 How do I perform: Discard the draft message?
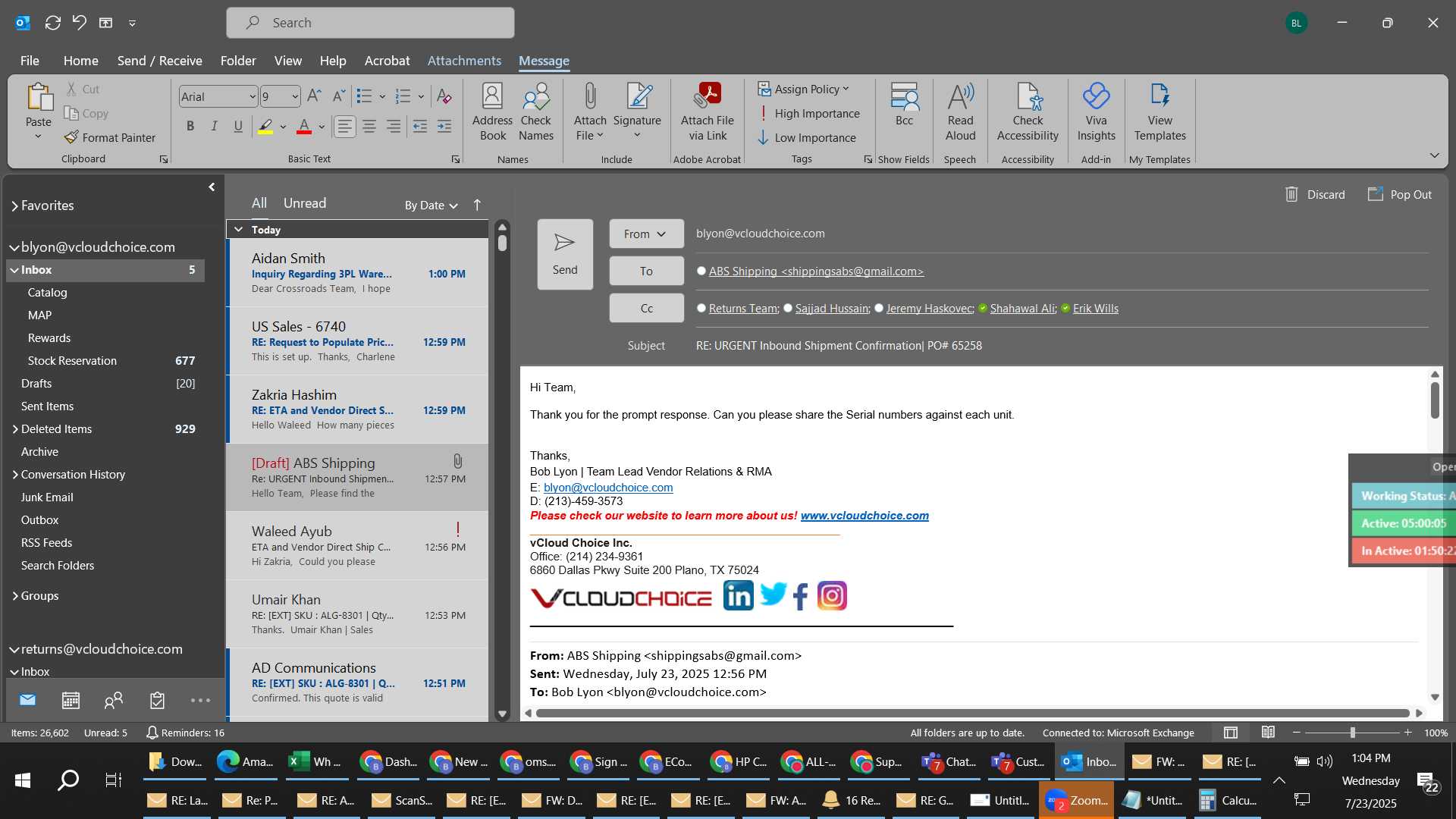pyautogui.click(x=1316, y=194)
